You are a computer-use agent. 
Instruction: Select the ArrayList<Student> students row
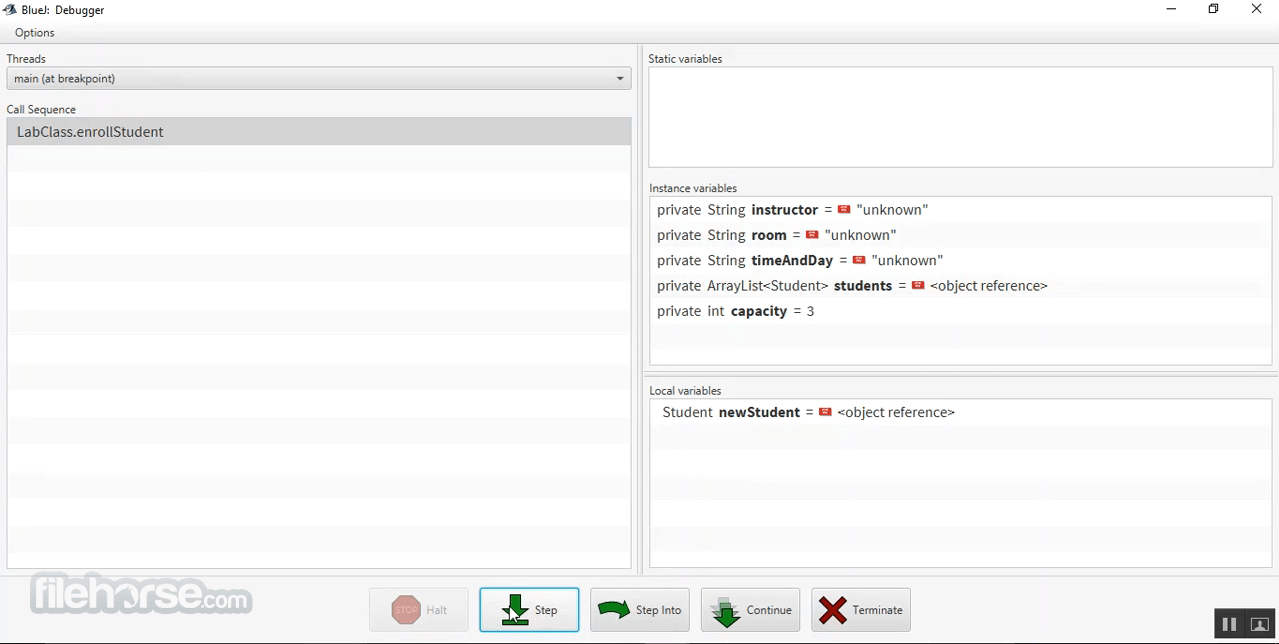tap(960, 286)
